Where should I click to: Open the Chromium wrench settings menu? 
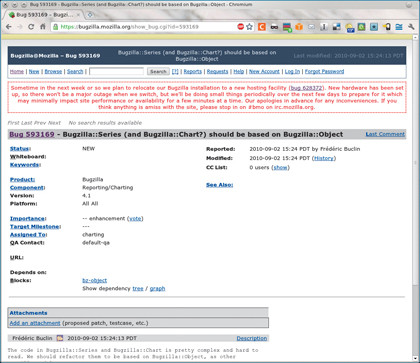[411, 27]
